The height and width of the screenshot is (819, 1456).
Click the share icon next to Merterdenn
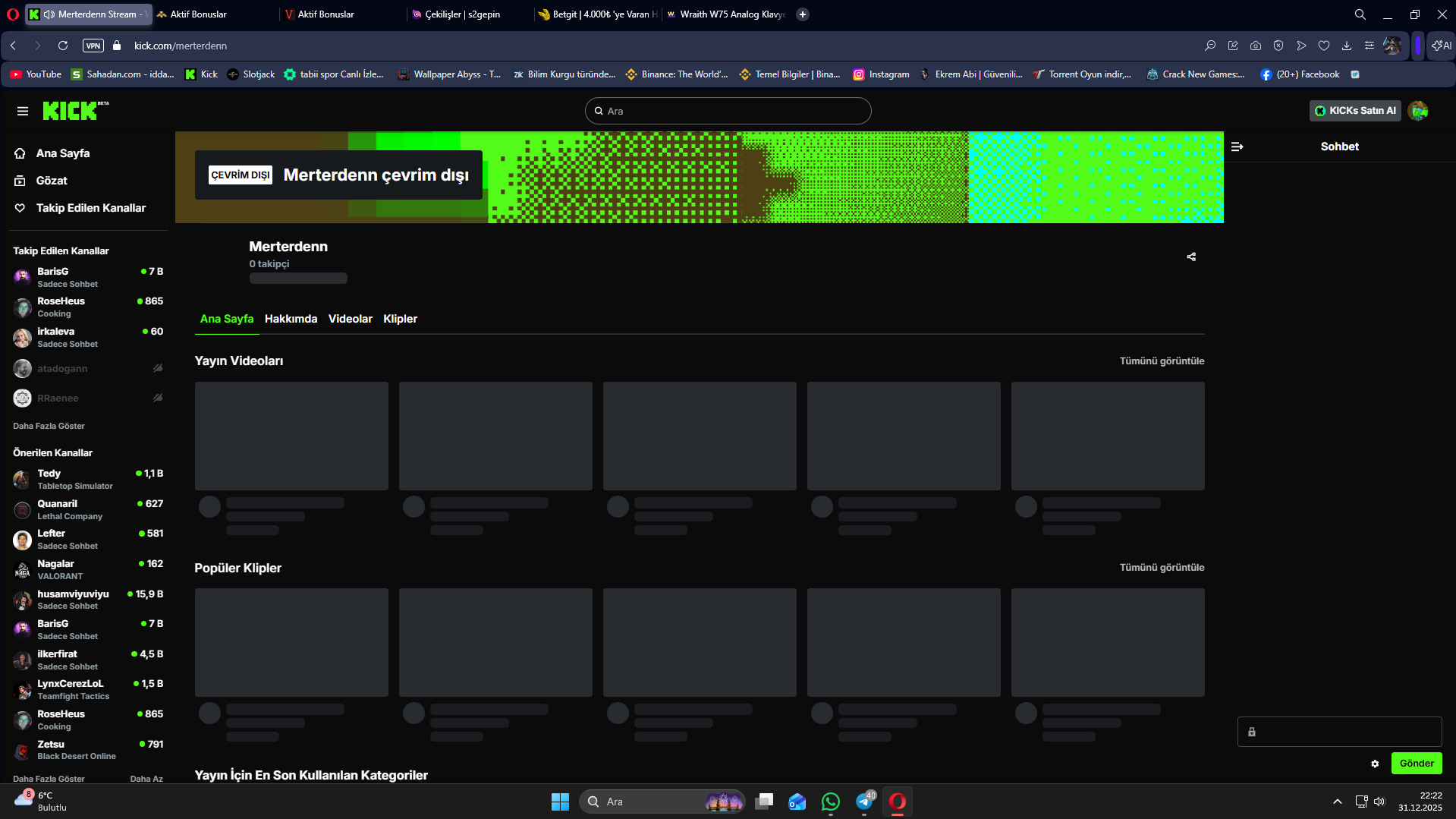tap(1191, 257)
